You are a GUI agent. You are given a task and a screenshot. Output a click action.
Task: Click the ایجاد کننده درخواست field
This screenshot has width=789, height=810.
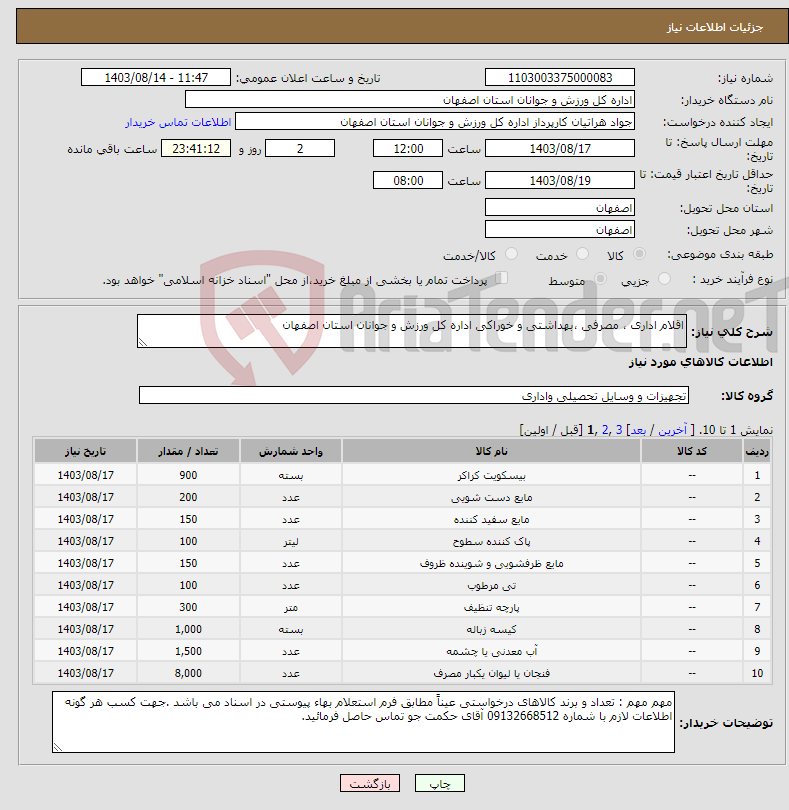coord(435,122)
